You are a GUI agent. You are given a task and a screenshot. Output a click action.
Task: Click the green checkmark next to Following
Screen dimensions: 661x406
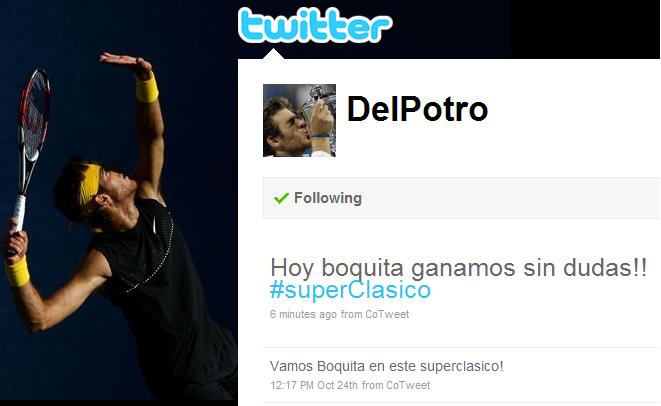coord(281,198)
